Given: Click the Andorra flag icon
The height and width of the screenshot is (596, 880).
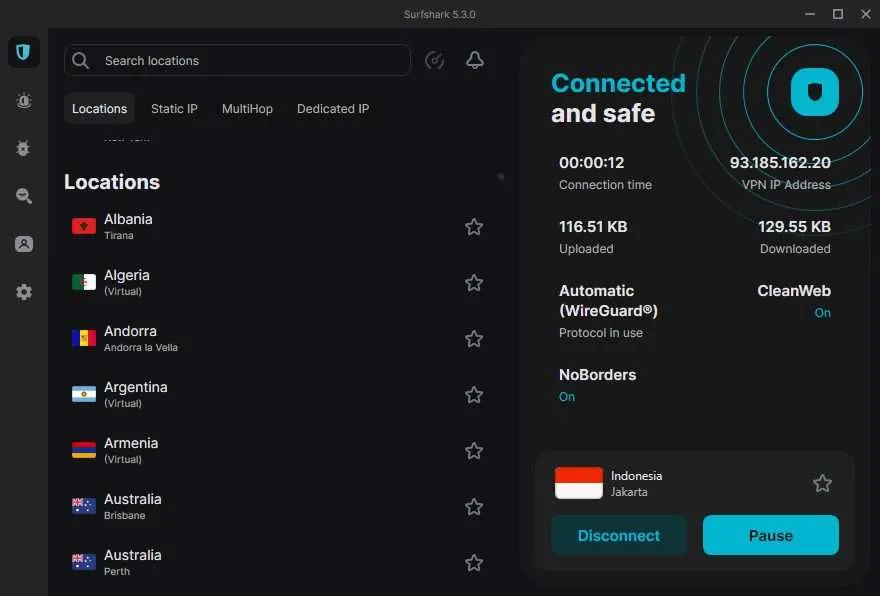Looking at the screenshot, I should (x=84, y=338).
